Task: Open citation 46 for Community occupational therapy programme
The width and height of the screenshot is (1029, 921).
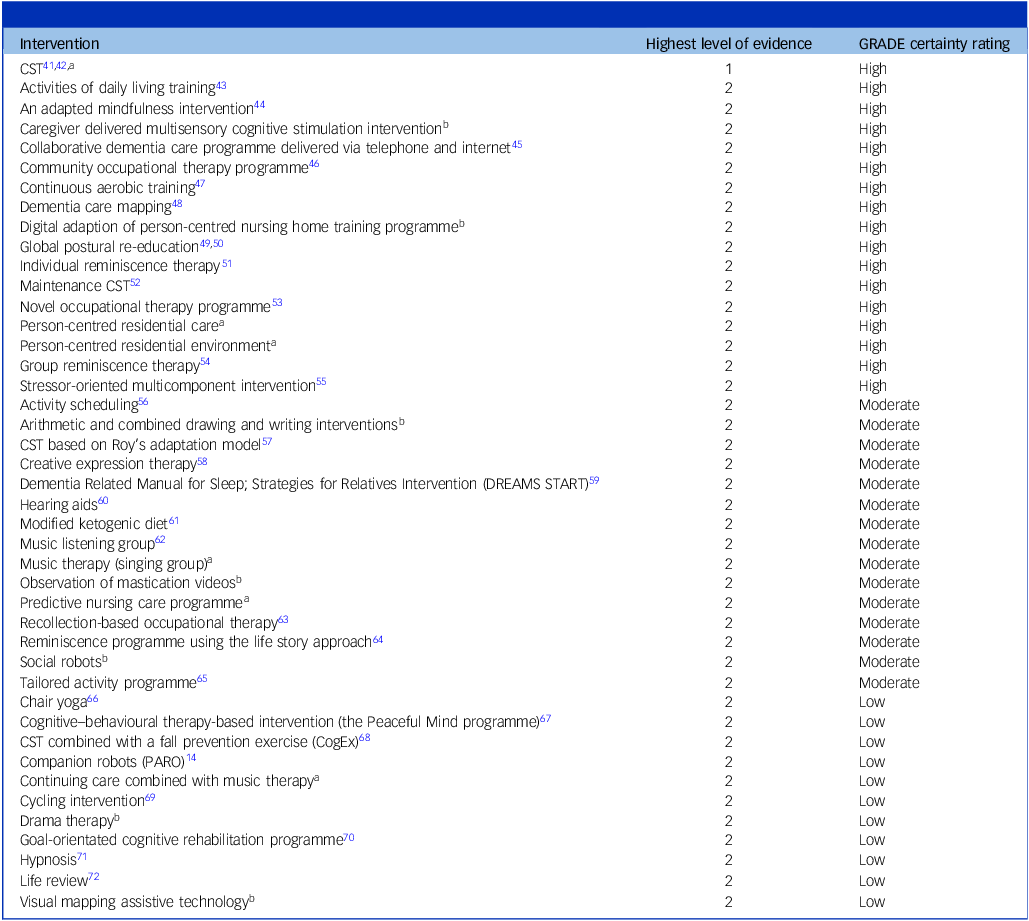Action: tap(314, 165)
